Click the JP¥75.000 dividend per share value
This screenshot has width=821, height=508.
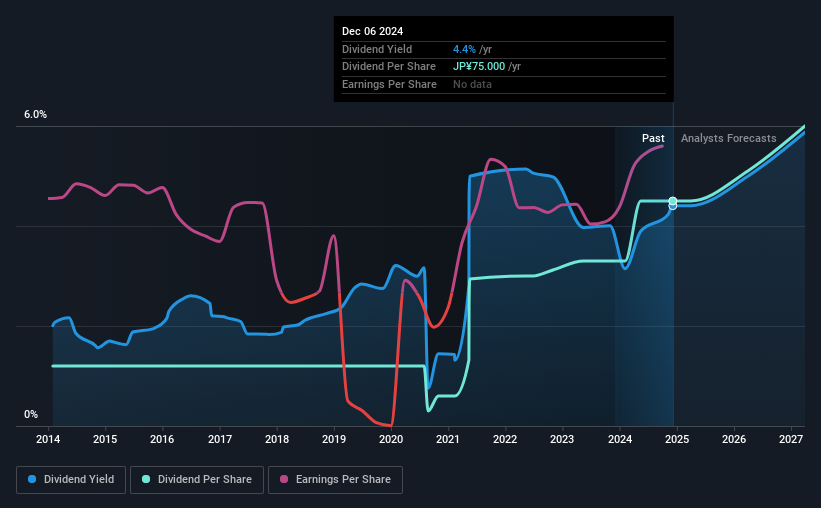(479, 67)
